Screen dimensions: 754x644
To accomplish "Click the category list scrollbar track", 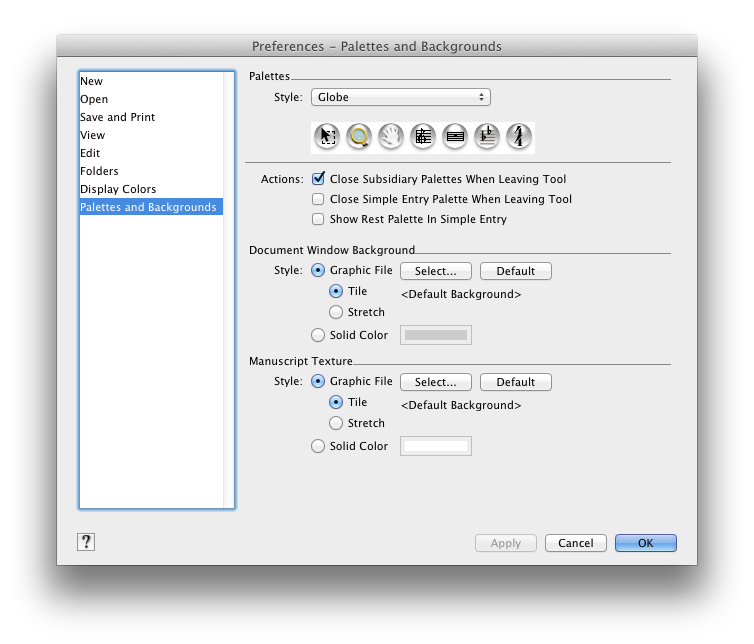I will pos(228,290).
